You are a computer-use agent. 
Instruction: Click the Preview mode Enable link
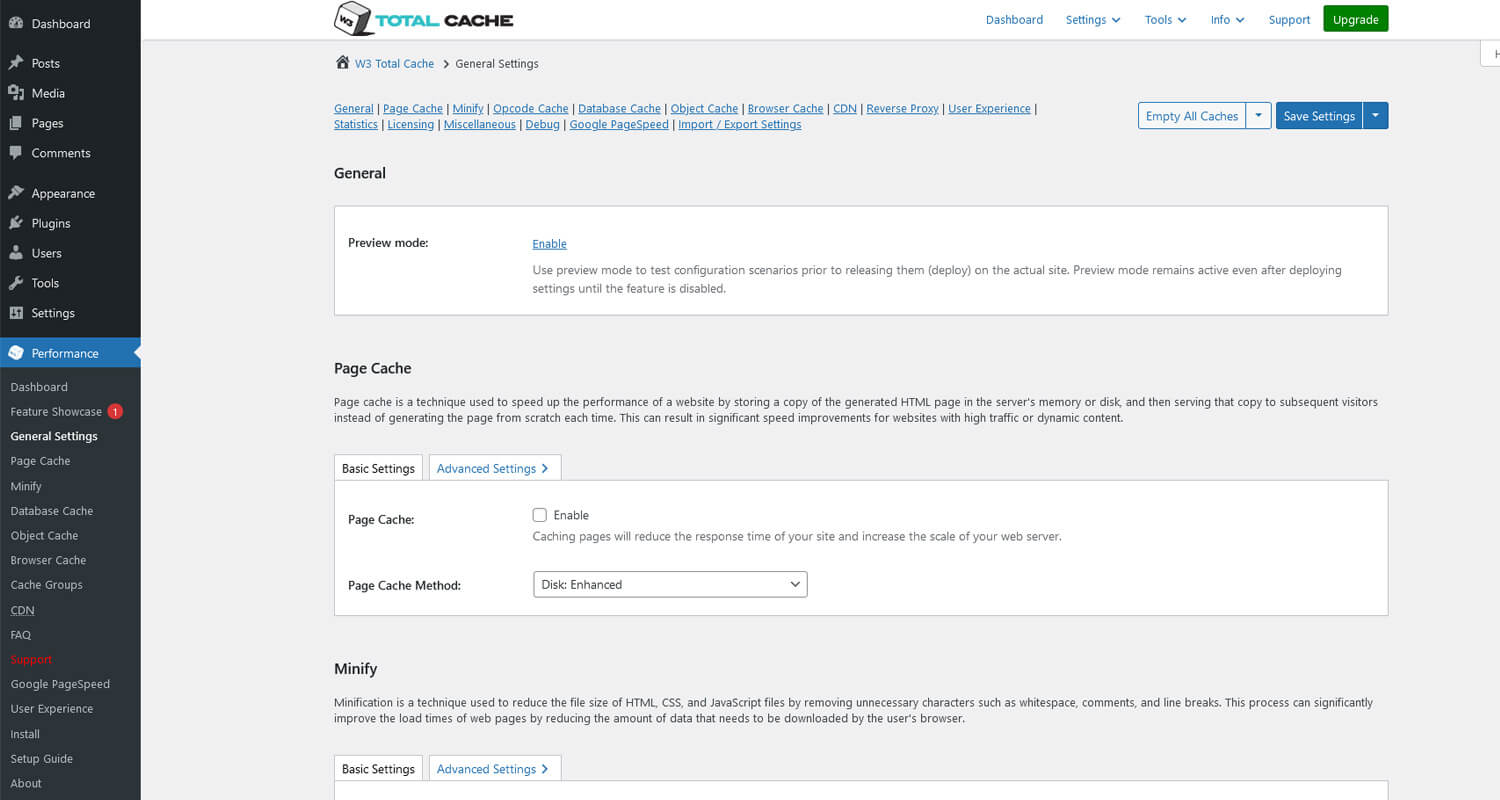pyautogui.click(x=549, y=244)
